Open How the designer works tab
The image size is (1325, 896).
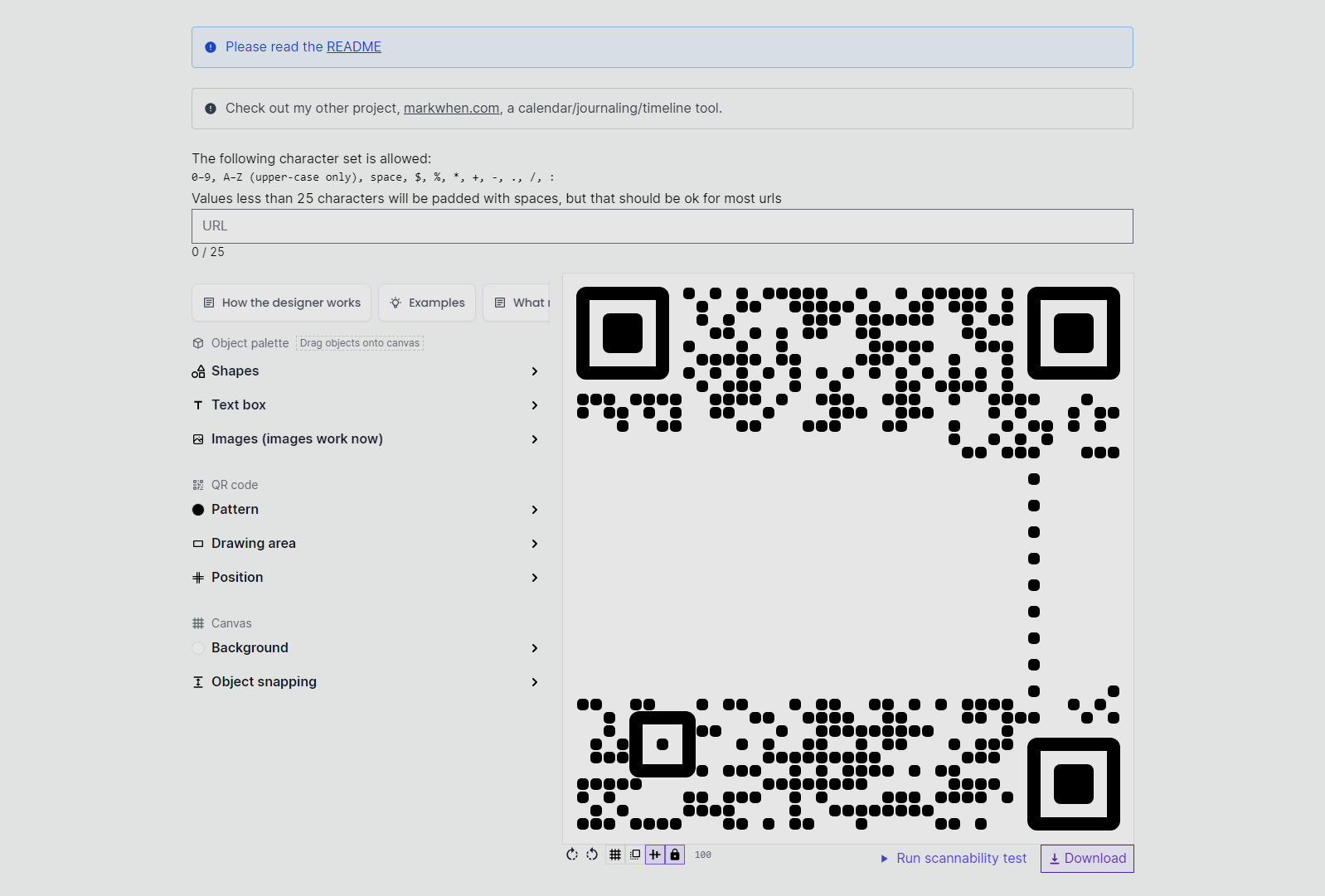[x=282, y=303]
